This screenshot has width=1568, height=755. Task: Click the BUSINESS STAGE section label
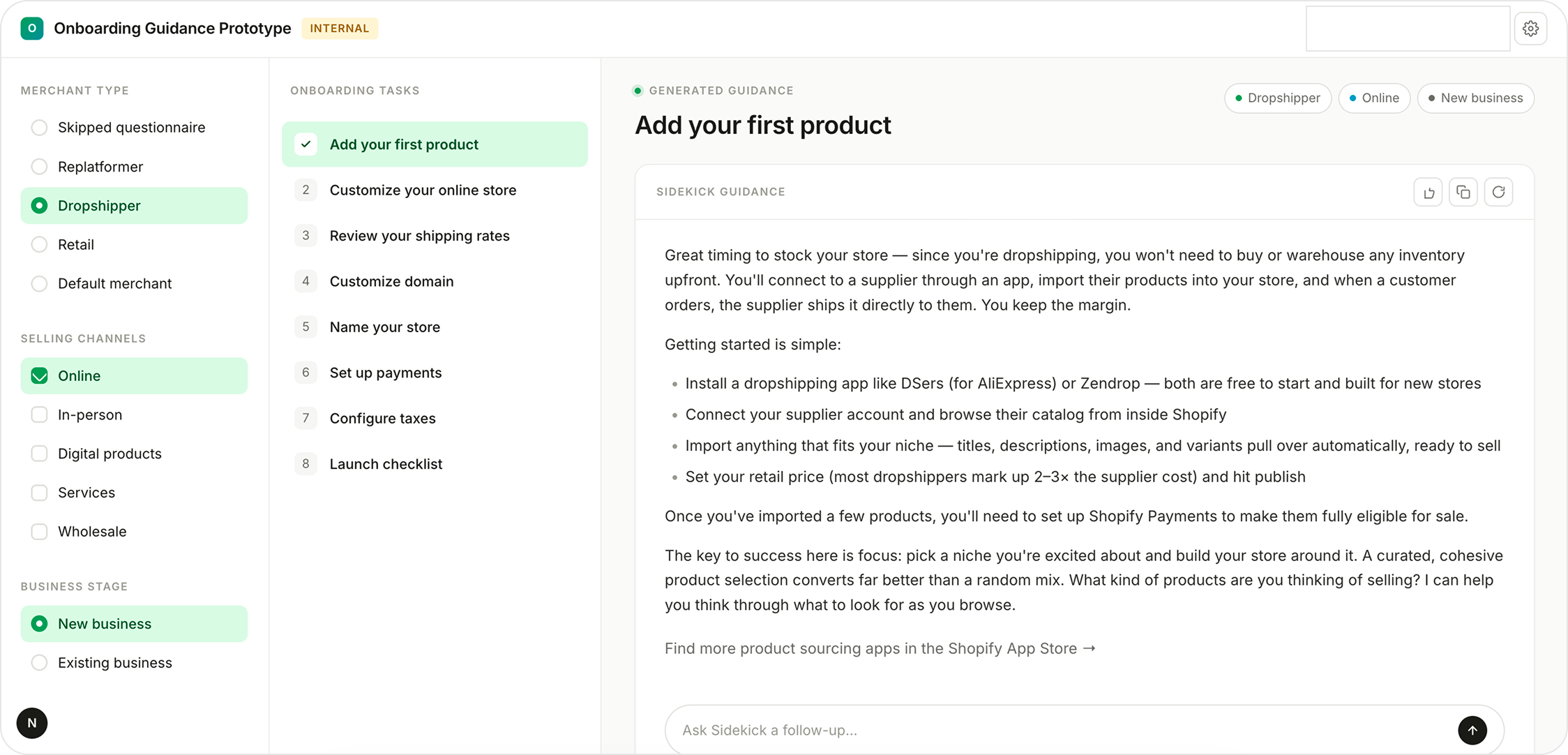tap(74, 586)
